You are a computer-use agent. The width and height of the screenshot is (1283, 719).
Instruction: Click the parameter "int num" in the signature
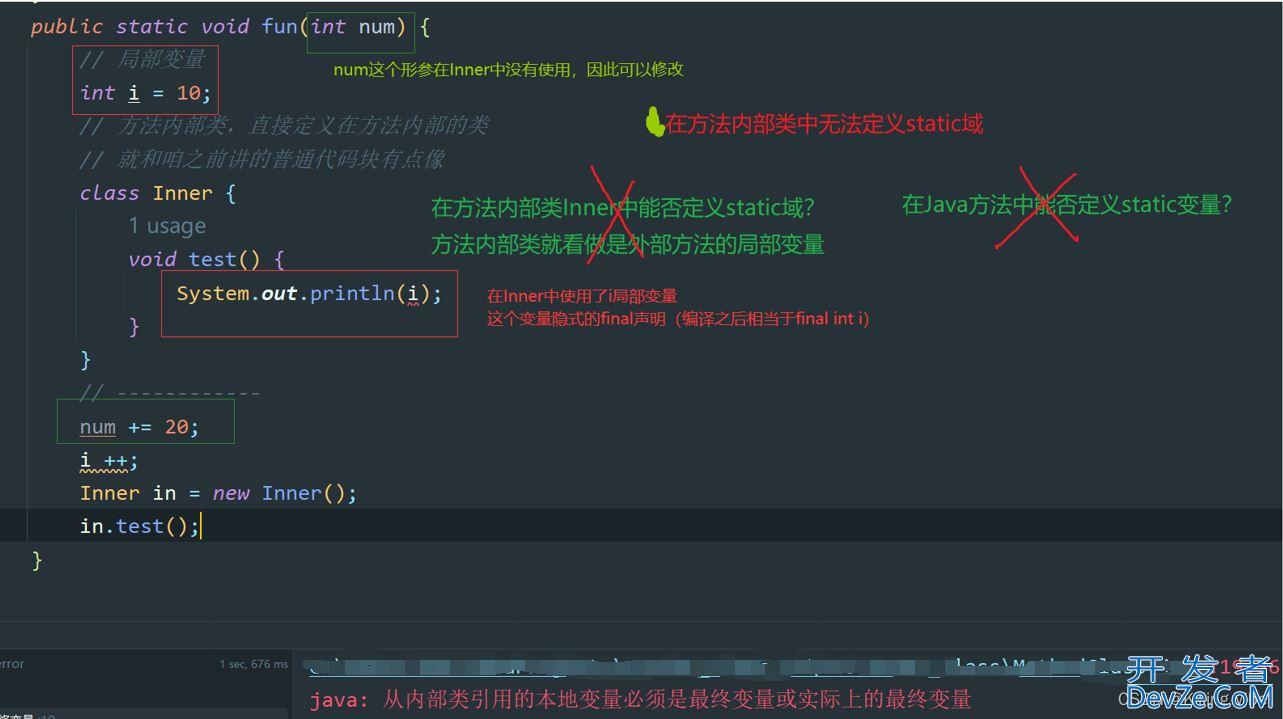pyautogui.click(x=353, y=27)
